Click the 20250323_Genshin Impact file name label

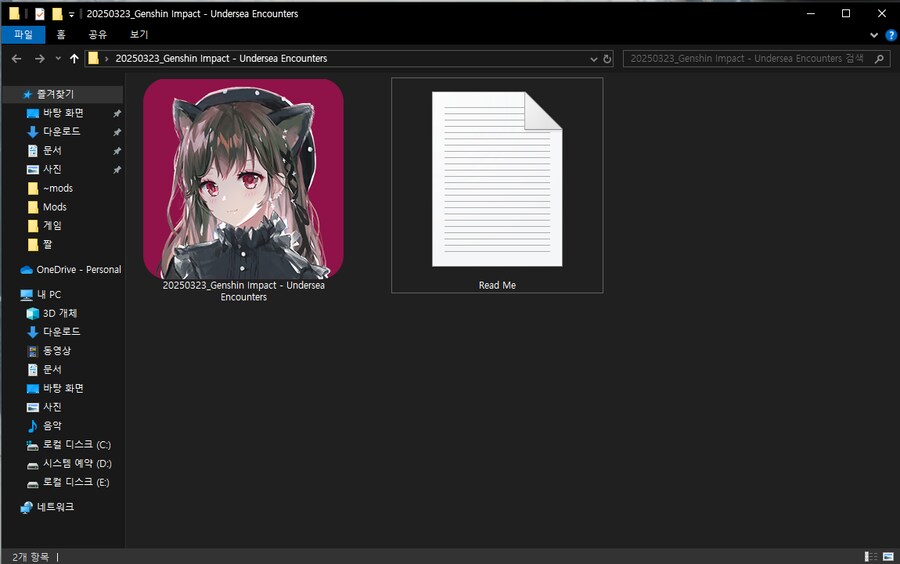243,291
